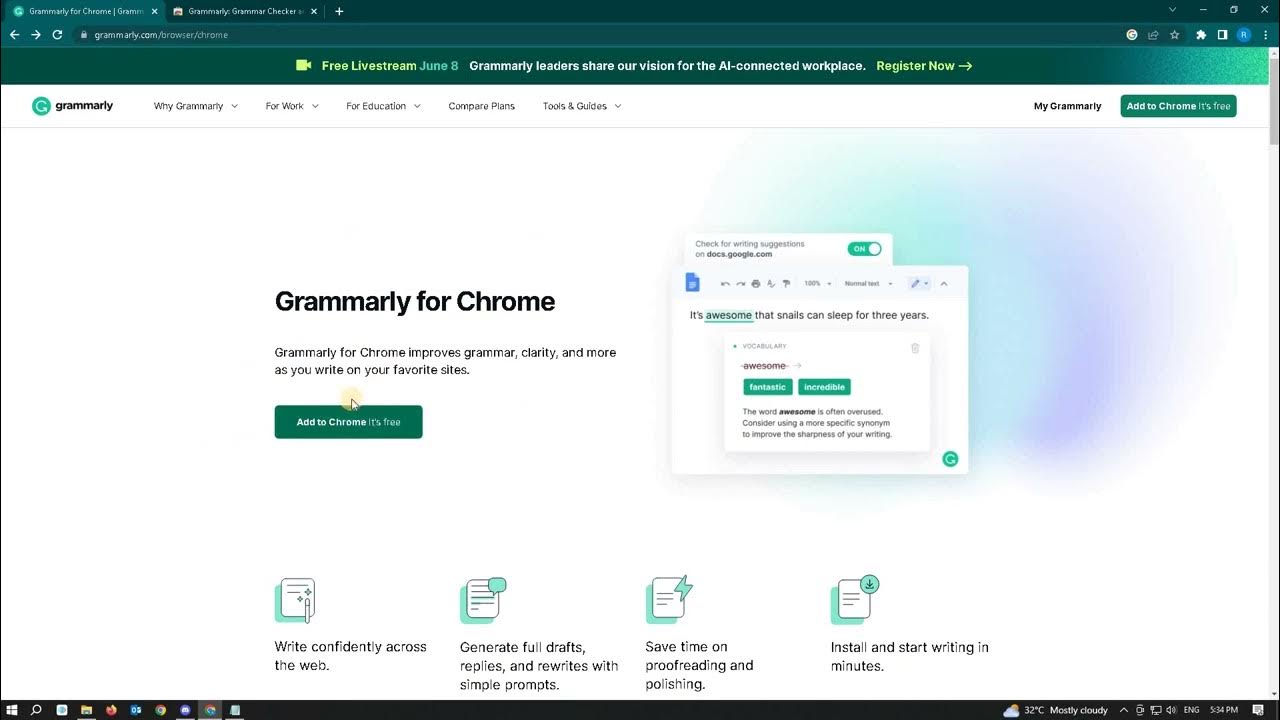
Task: Switch to the Grammarly Grammar Checker tab
Action: coord(245,11)
